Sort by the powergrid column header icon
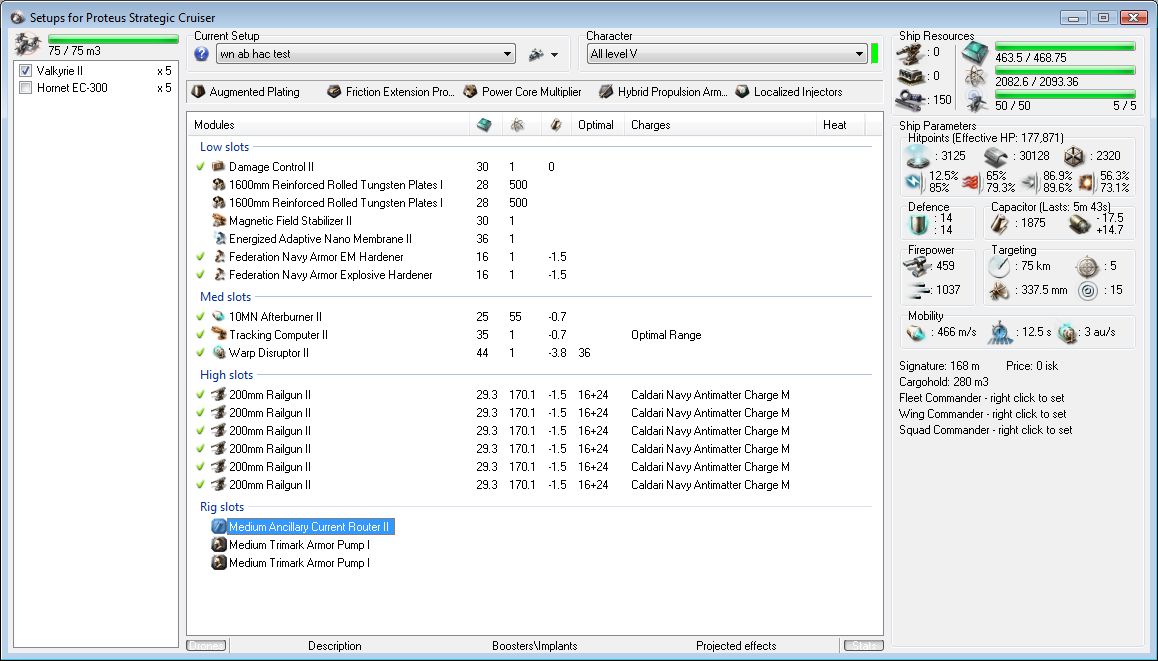 pyautogui.click(x=517, y=125)
